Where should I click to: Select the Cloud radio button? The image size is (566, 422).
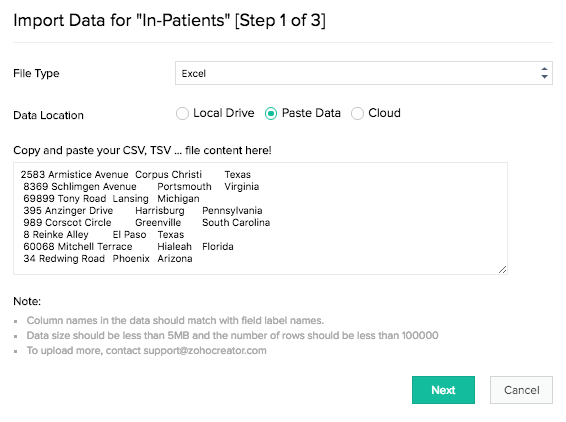pos(357,113)
